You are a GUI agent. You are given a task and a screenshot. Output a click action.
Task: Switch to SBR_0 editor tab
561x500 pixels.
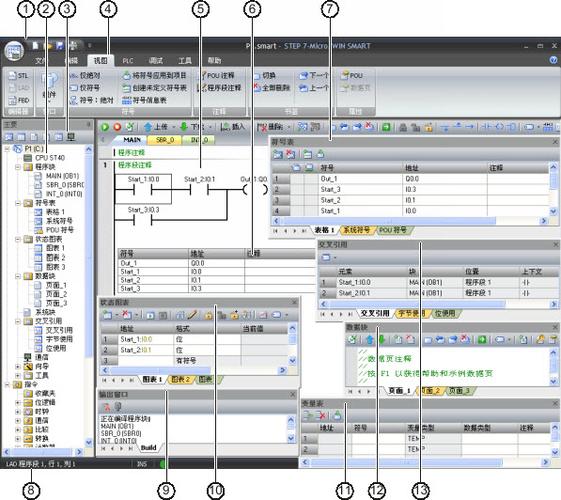click(x=165, y=140)
